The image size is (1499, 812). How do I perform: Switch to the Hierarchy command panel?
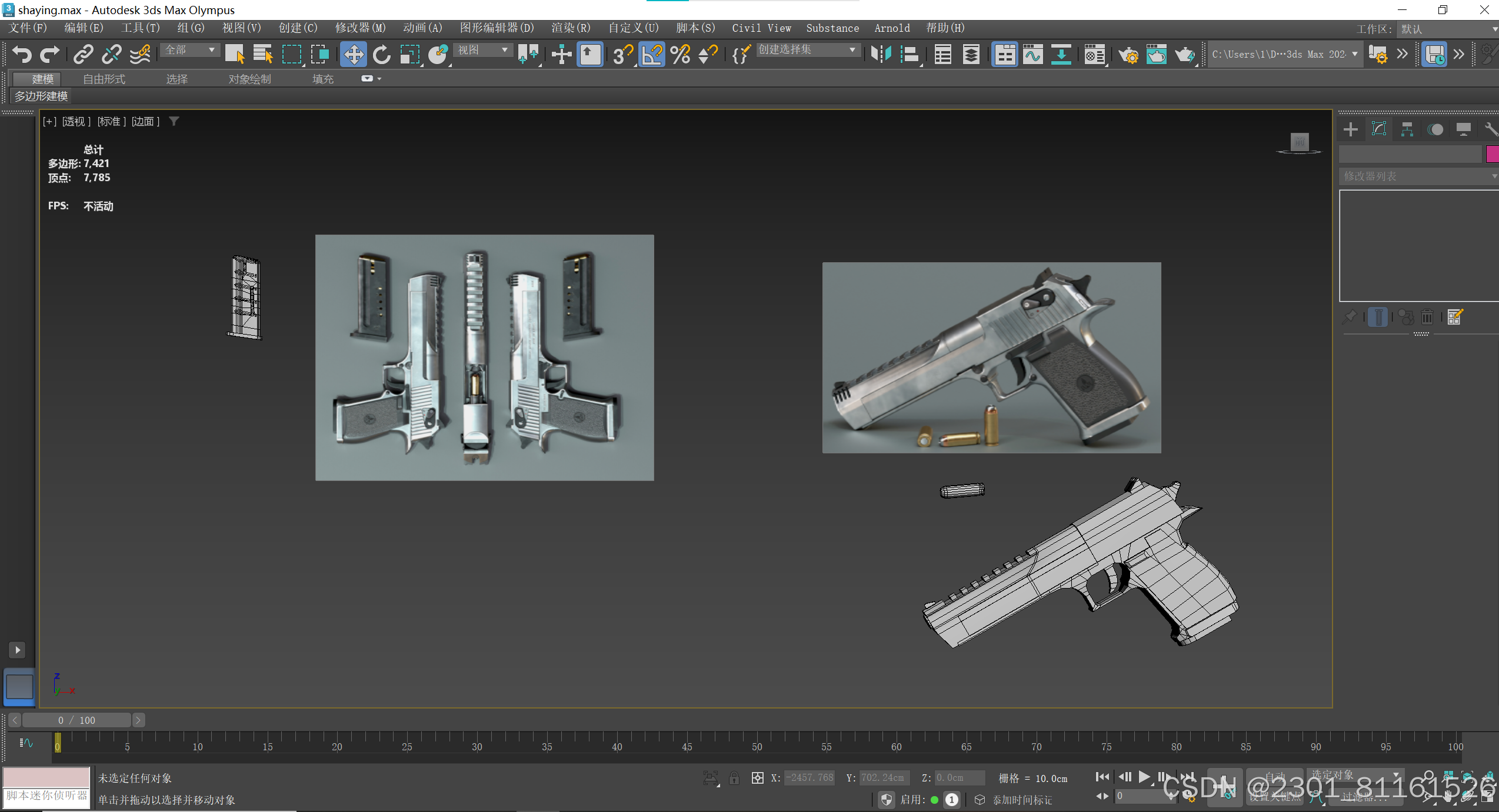tap(1407, 129)
